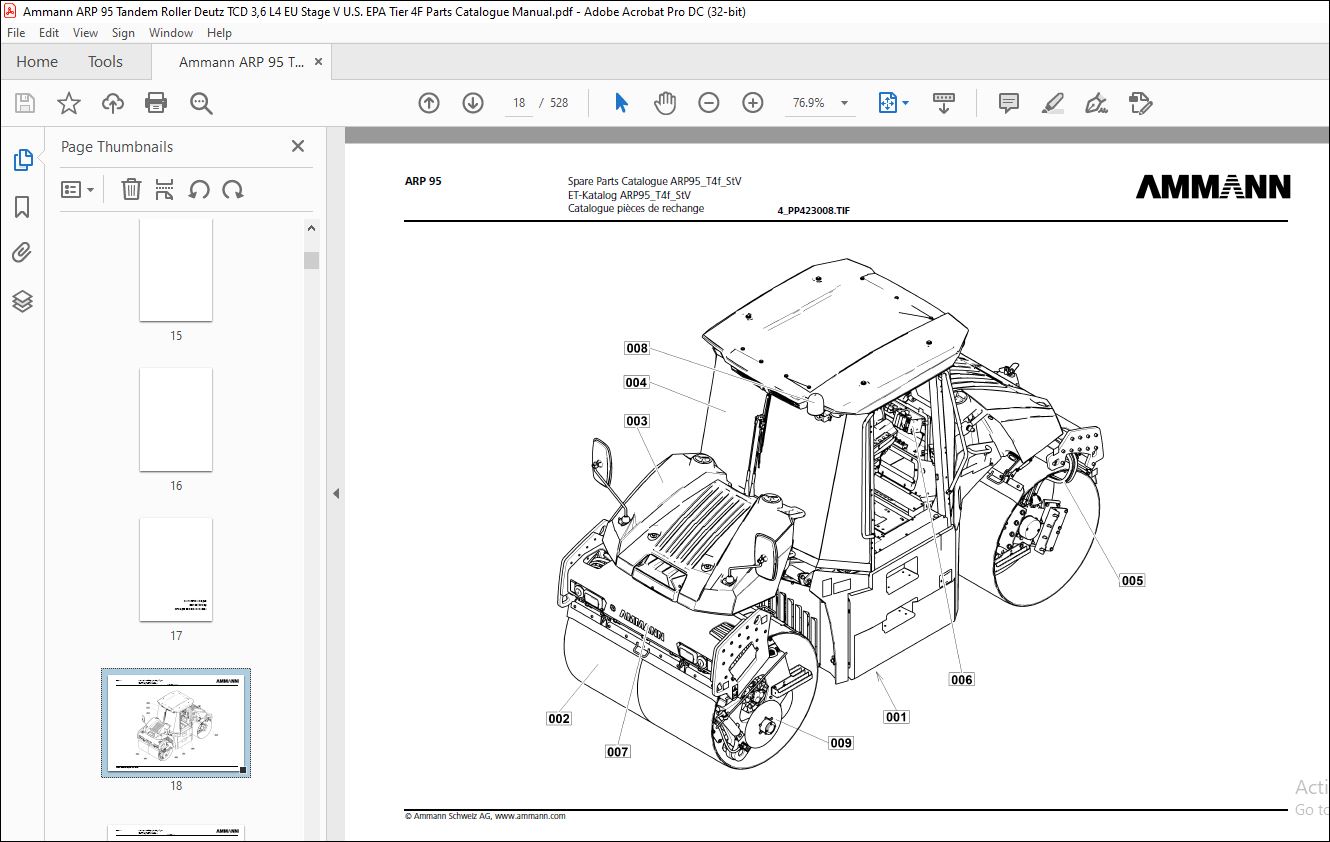Delete page with trash icon
This screenshot has width=1330, height=842.
[x=131, y=189]
